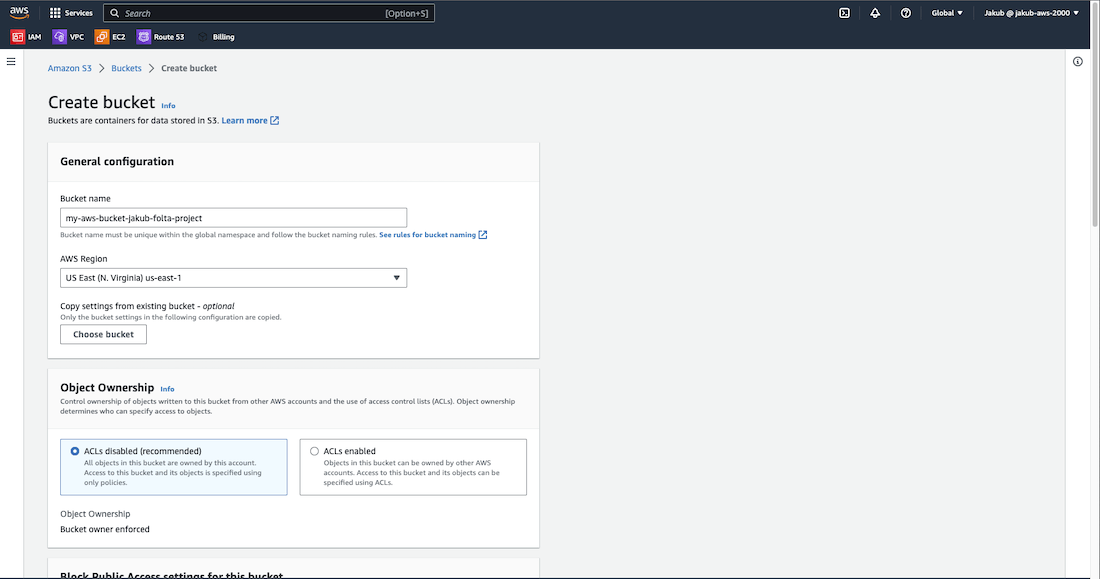Open the Global region selector
The width and height of the screenshot is (1100, 579).
click(946, 13)
